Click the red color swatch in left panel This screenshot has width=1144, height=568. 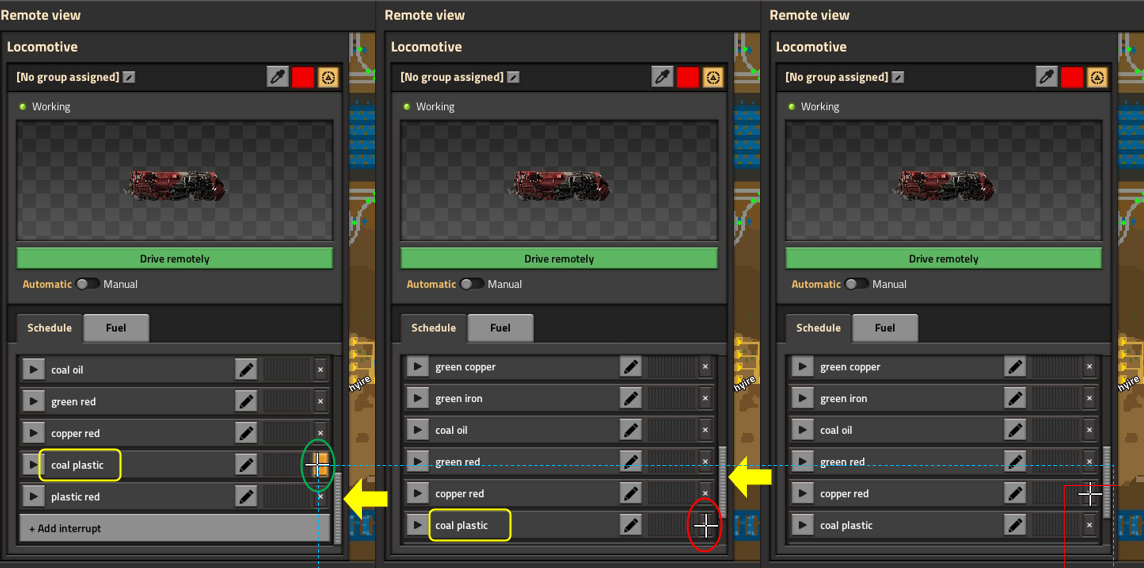coord(303,77)
